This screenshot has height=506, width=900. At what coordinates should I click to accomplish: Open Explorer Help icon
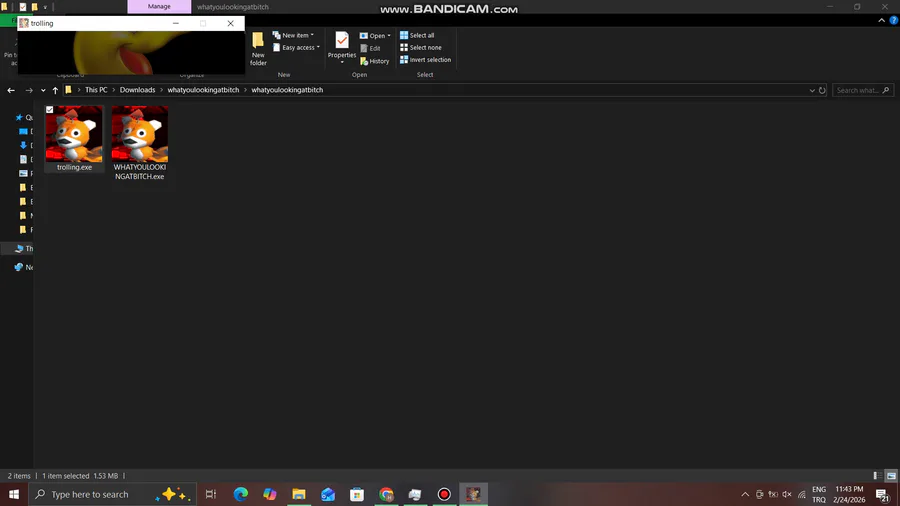[x=894, y=20]
